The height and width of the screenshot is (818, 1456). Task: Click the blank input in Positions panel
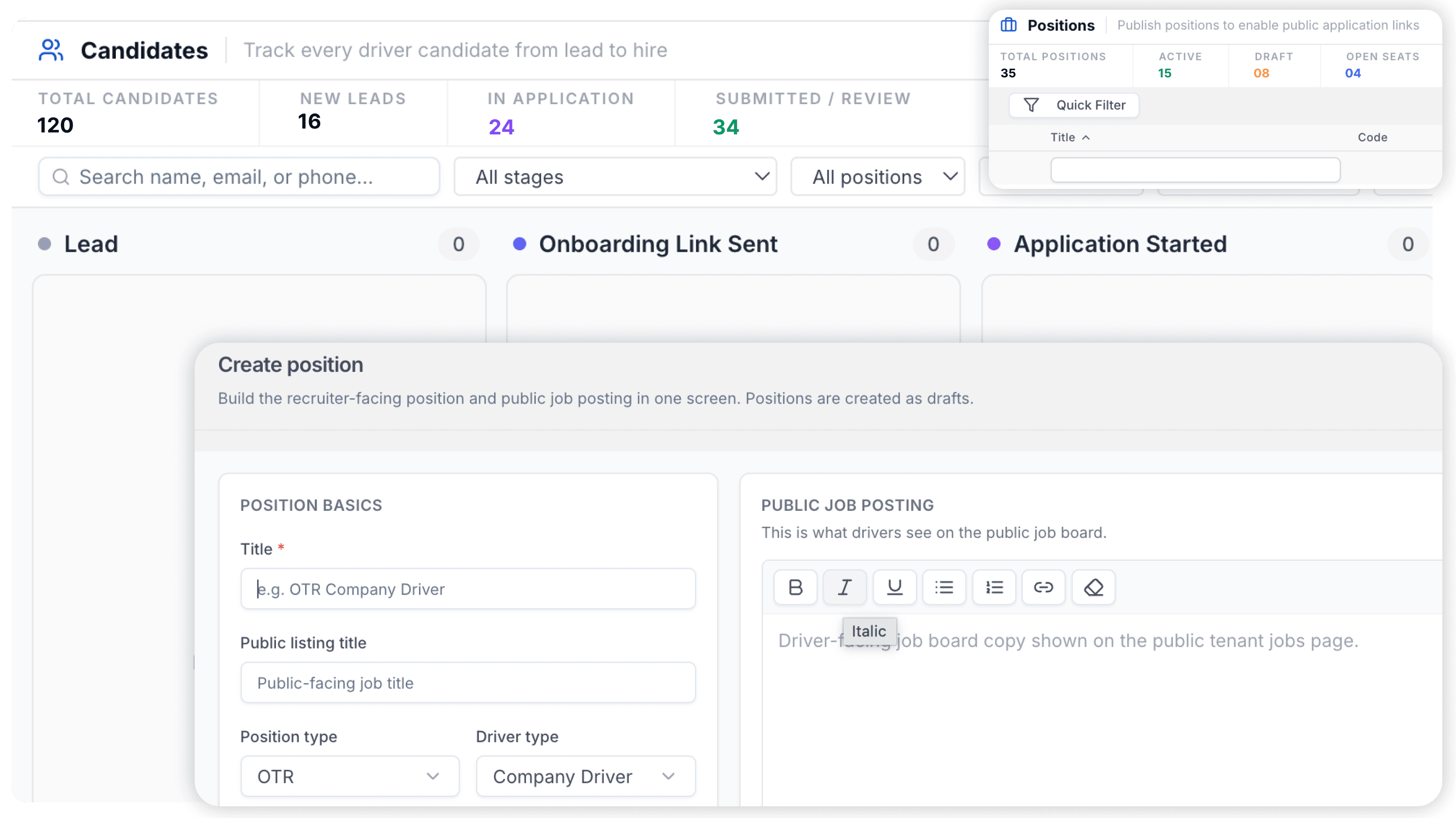click(1196, 170)
